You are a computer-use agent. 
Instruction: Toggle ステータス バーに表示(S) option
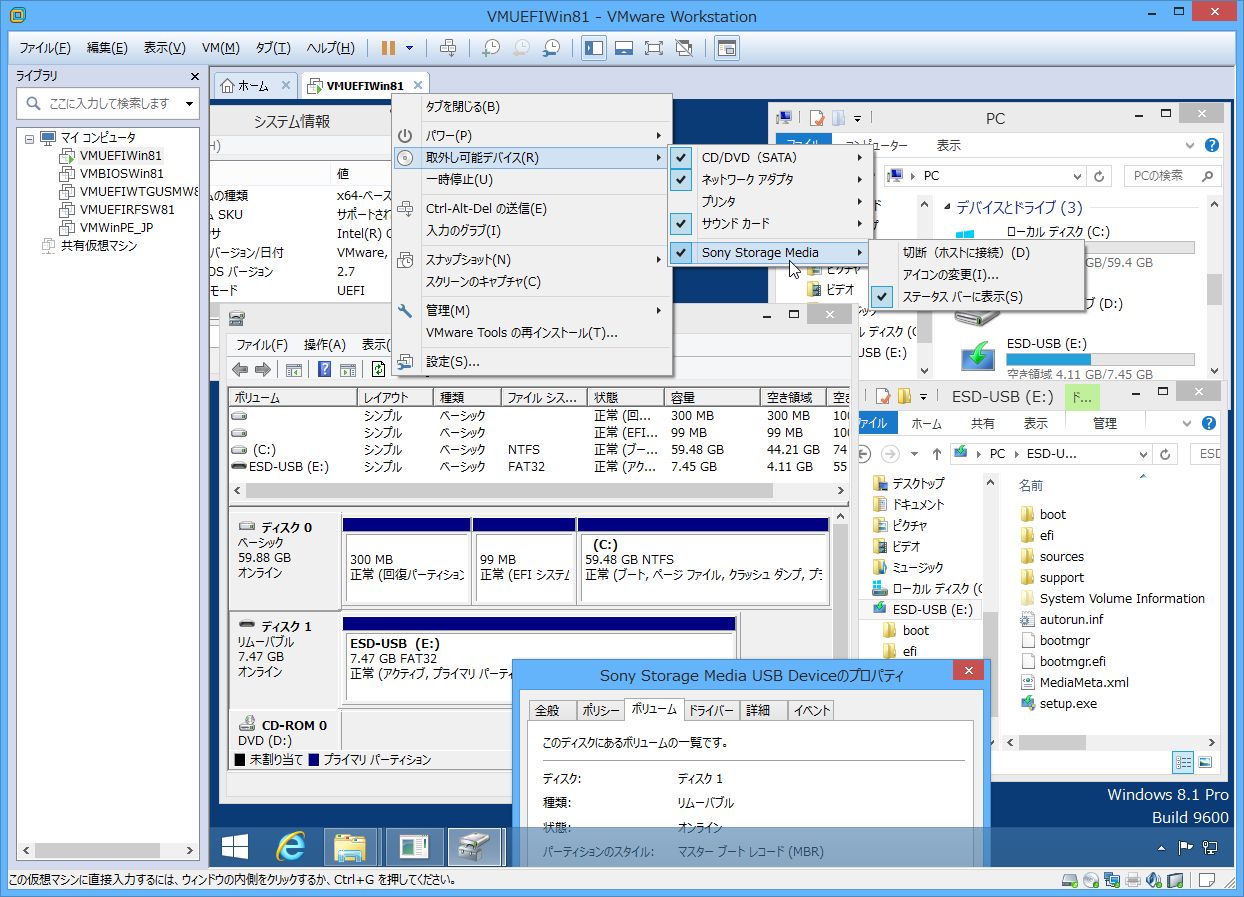click(x=978, y=296)
